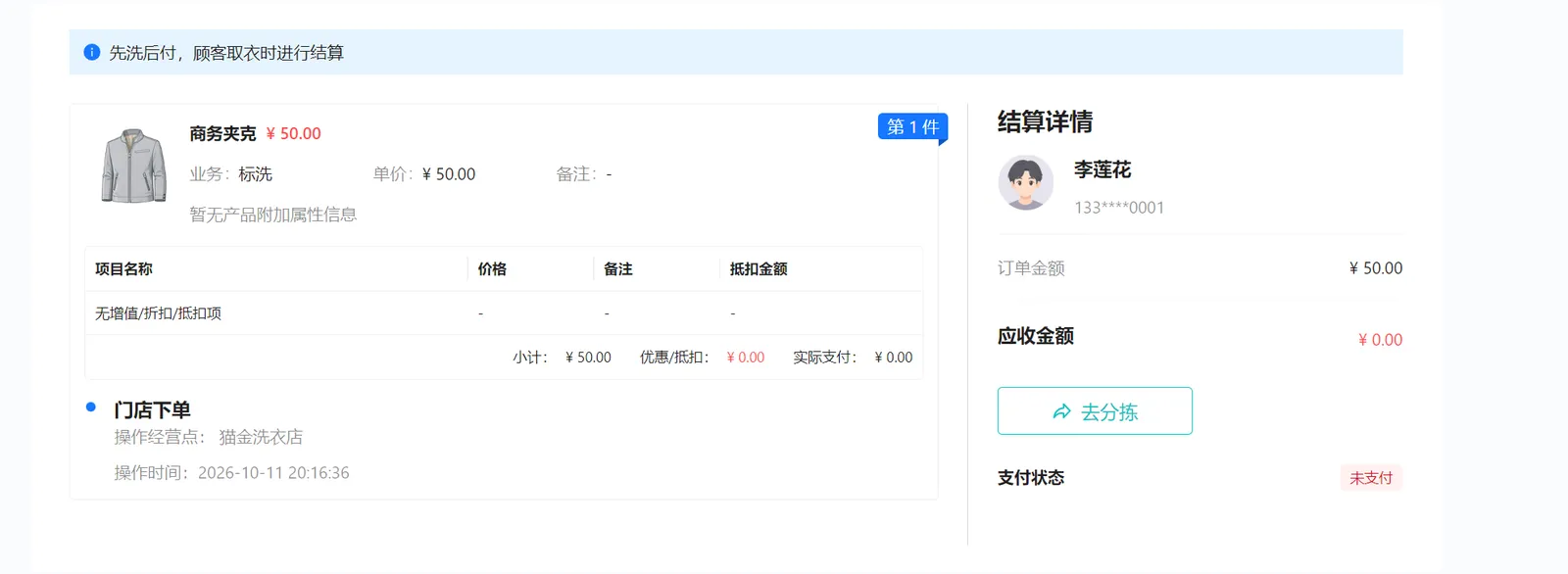Click the 优惠/抵扣 value ¥ 0.00

click(746, 358)
